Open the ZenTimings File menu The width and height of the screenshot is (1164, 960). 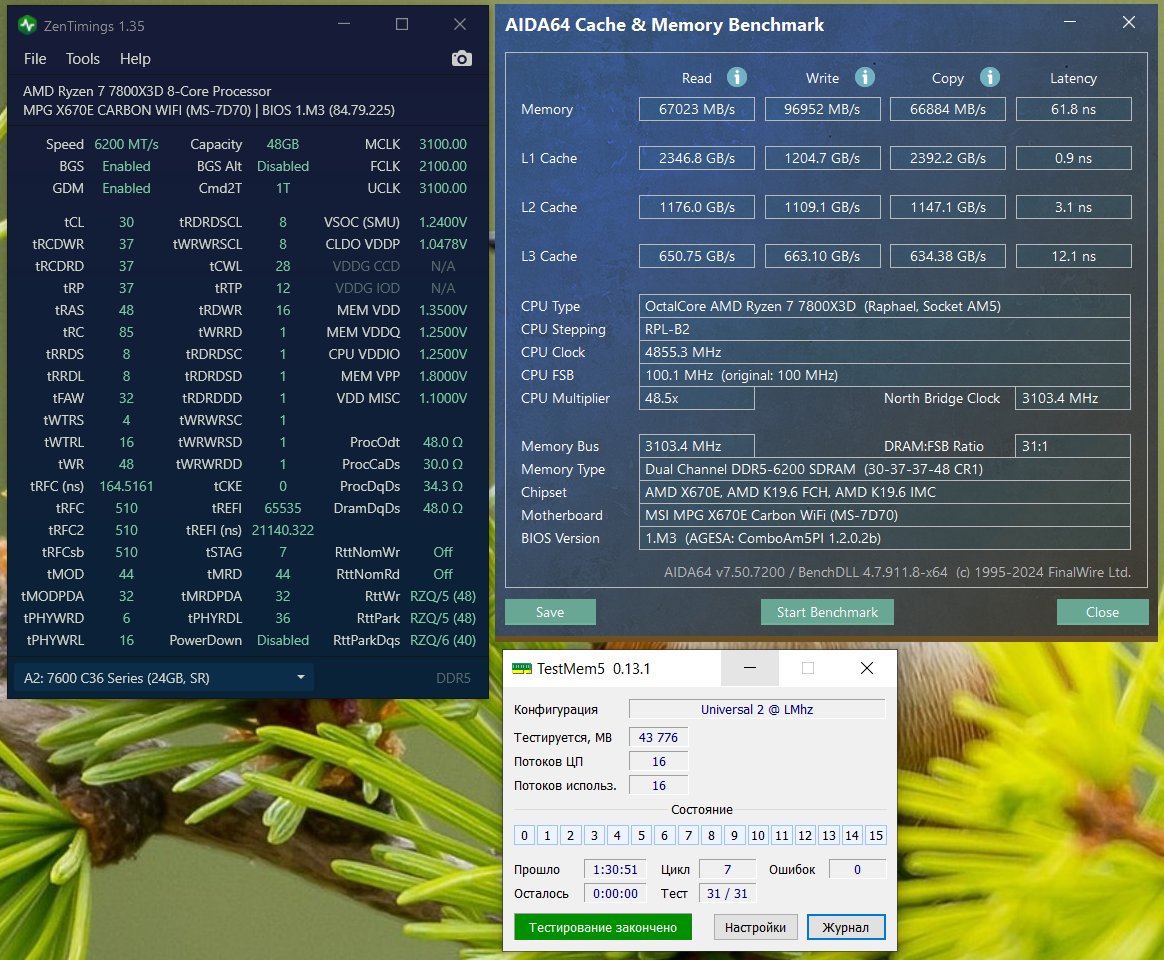point(35,59)
